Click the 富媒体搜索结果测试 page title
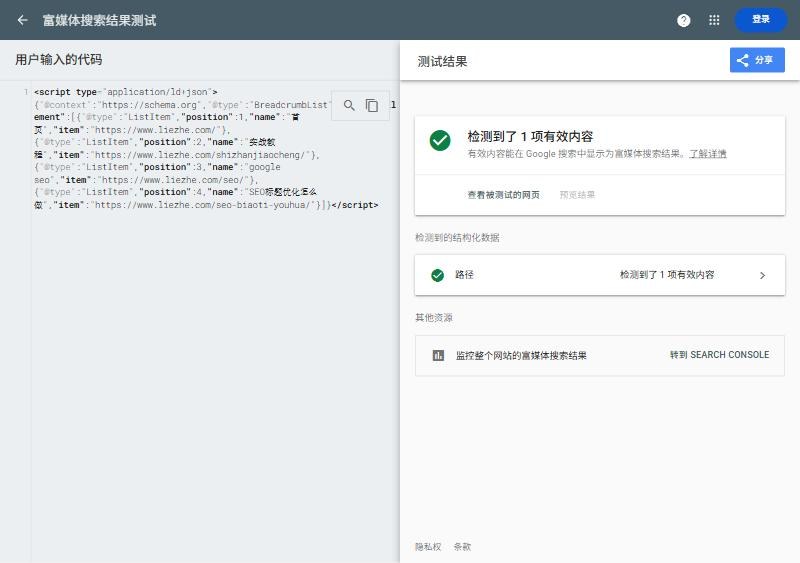Viewport: 800px width, 563px height. coord(99,20)
